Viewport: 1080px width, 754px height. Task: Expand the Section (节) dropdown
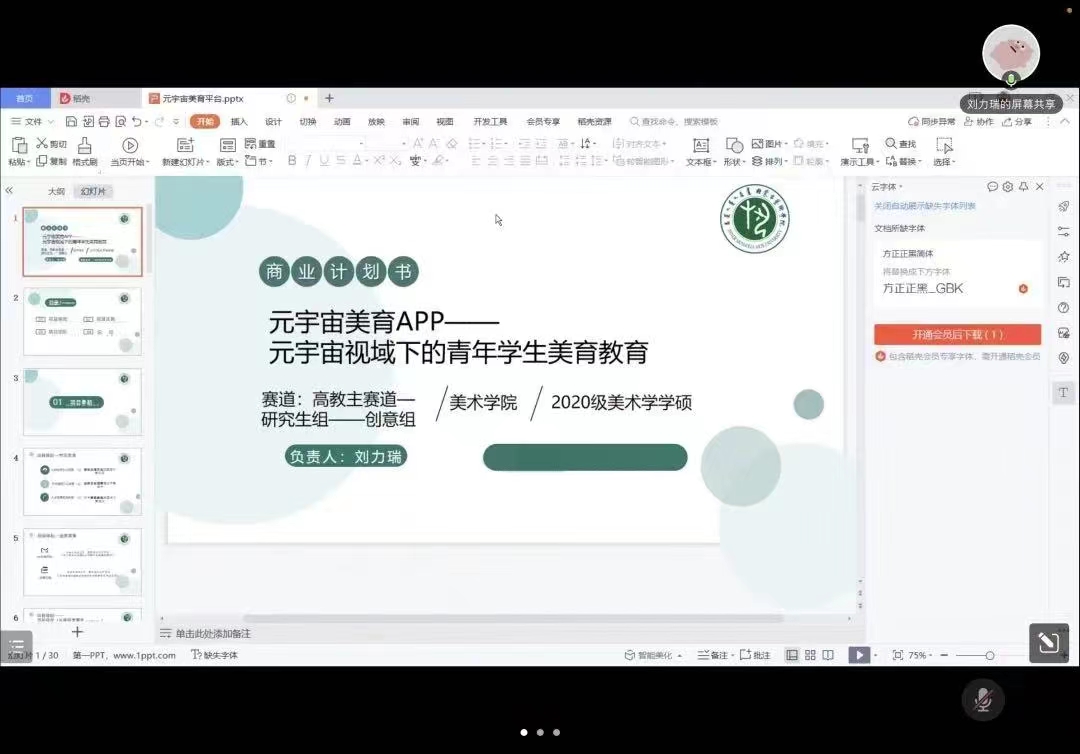pos(259,161)
